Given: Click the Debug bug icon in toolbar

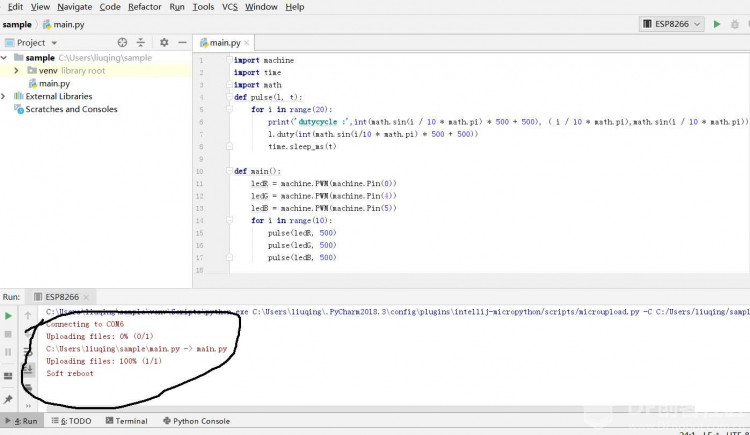Looking at the screenshot, I should 735,24.
